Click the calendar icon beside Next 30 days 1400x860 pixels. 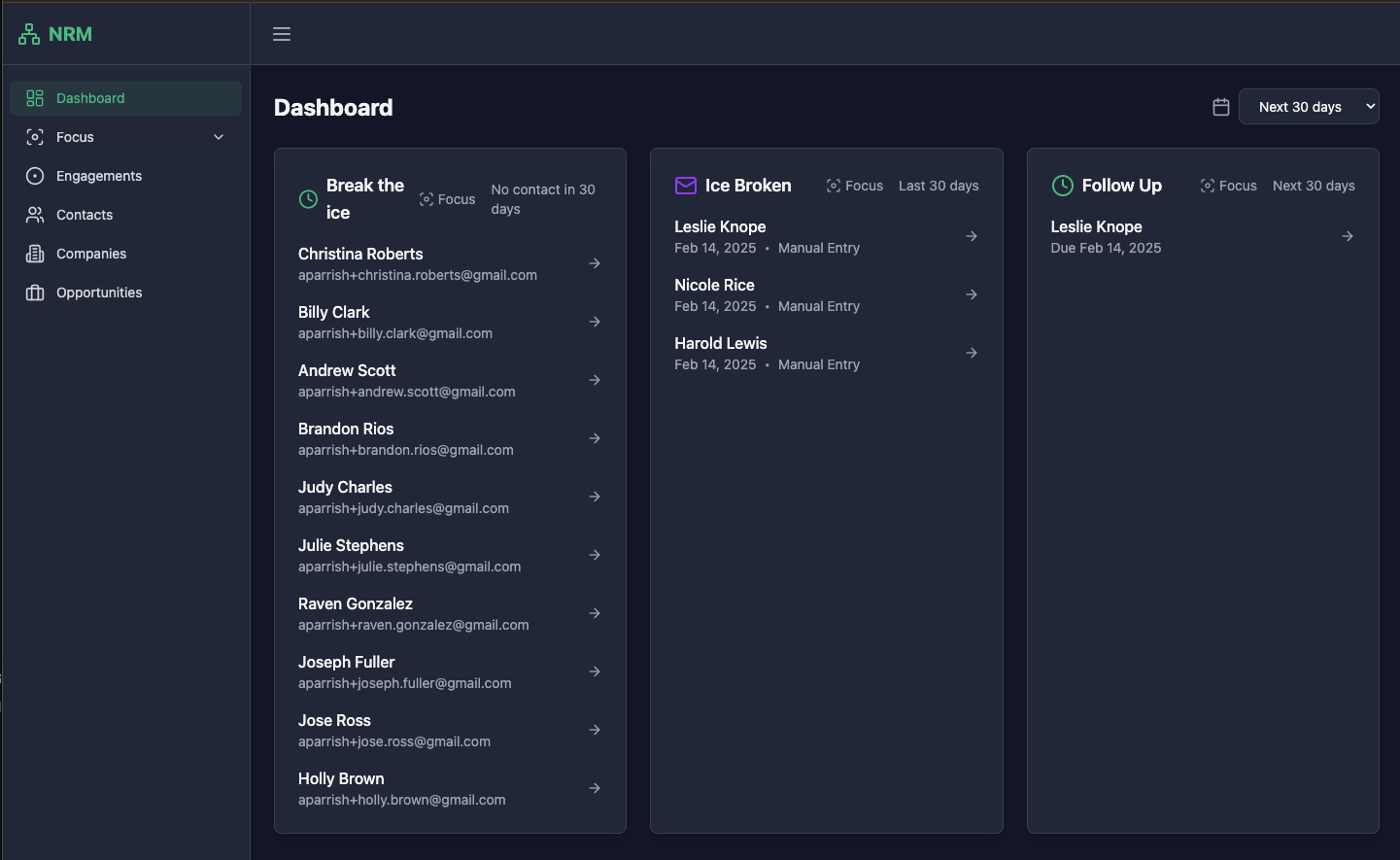click(1220, 107)
